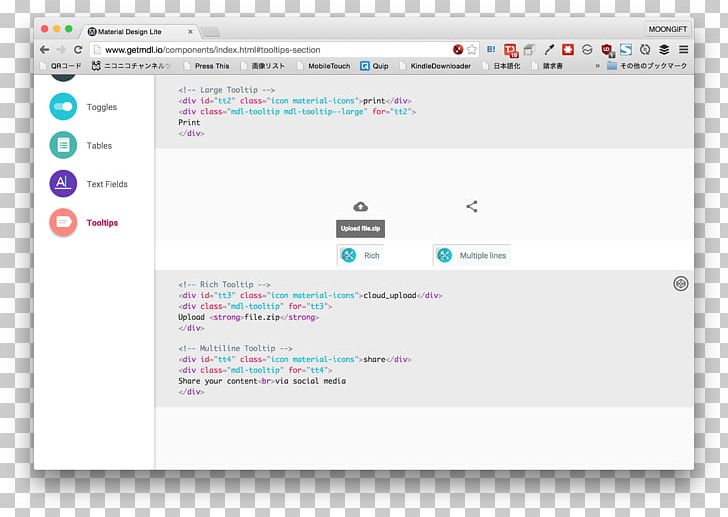Screen dimensions: 728x517
Task: Open the KindleDownloader bookmark
Action: 439,66
